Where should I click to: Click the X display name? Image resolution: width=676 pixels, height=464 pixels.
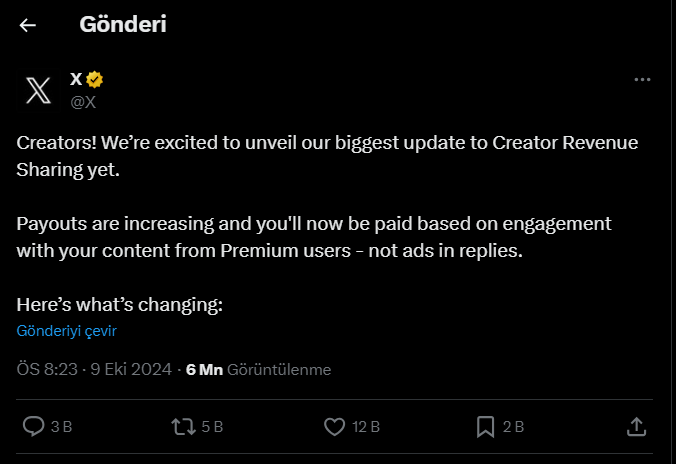point(76,79)
